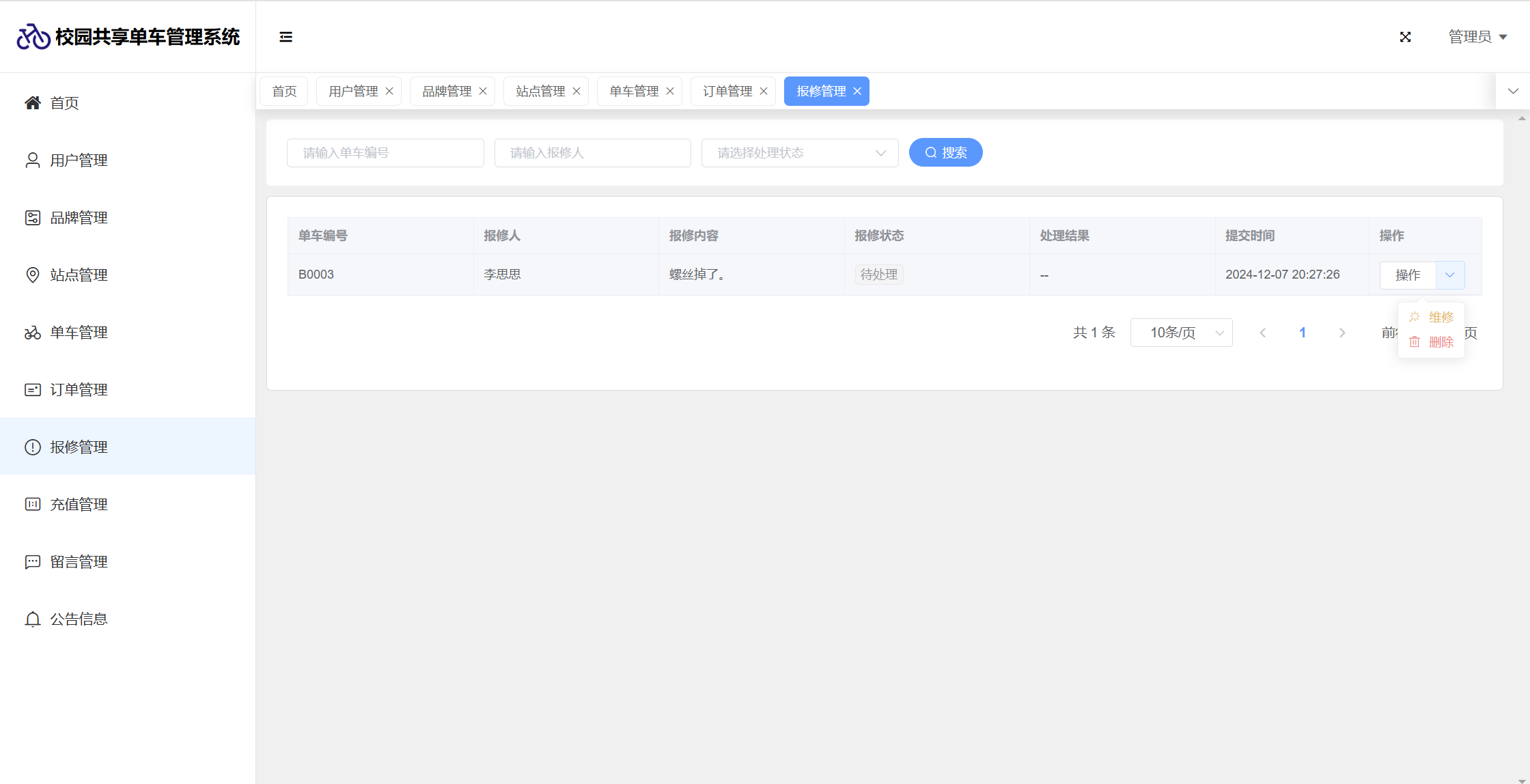Switch to the 品牌管理 tab
This screenshot has height=784, width=1530.
tap(447, 92)
